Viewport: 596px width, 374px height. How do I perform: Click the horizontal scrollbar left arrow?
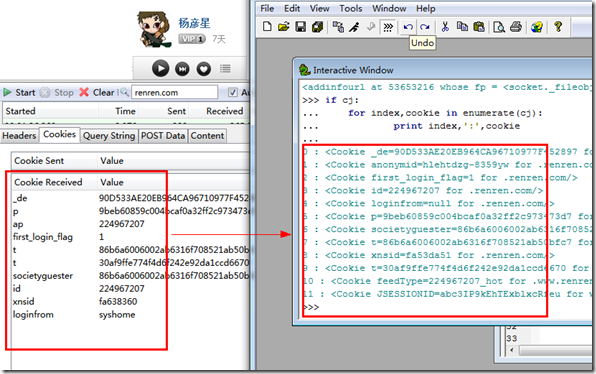click(512, 350)
